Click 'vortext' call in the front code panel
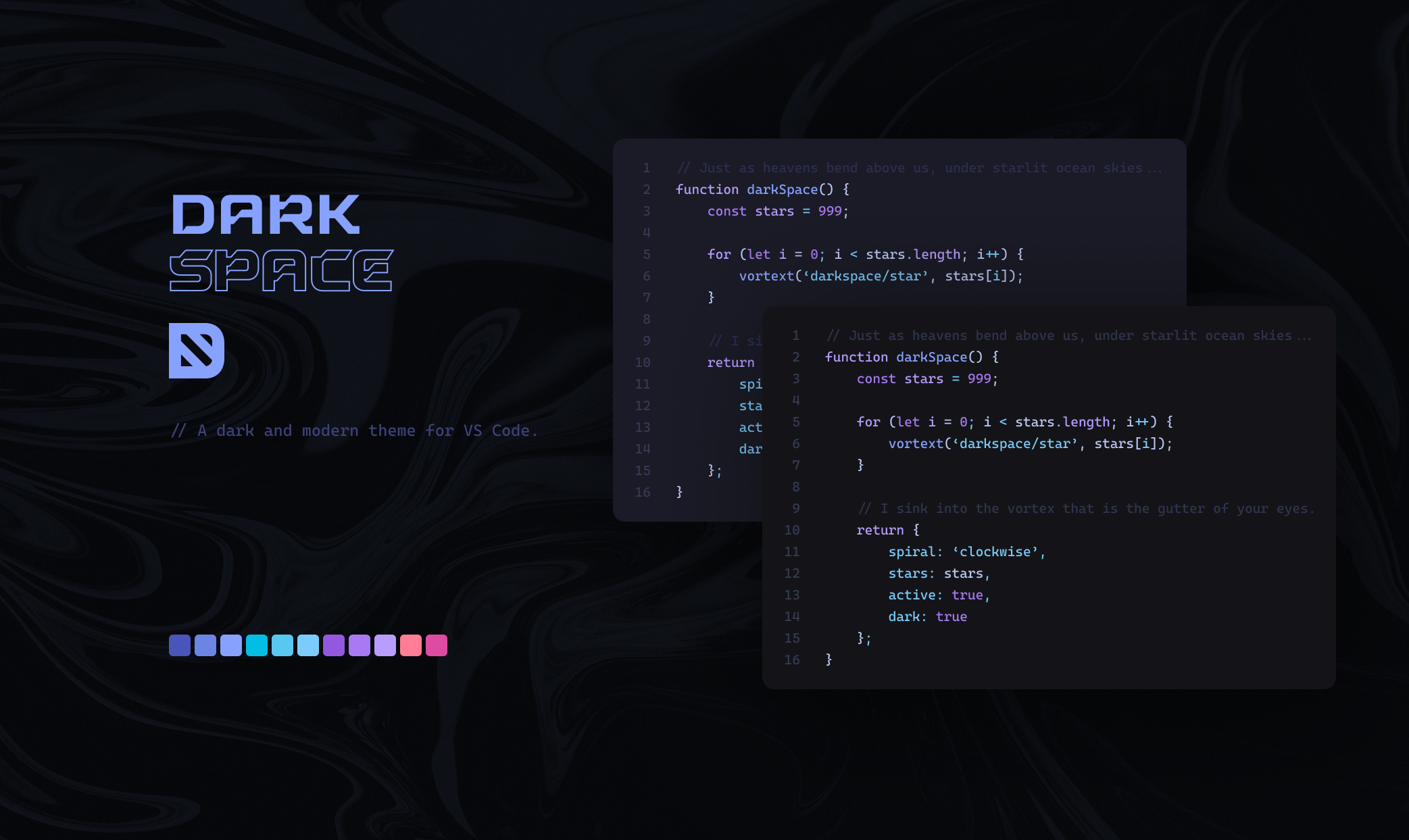1409x840 pixels. pos(915,443)
